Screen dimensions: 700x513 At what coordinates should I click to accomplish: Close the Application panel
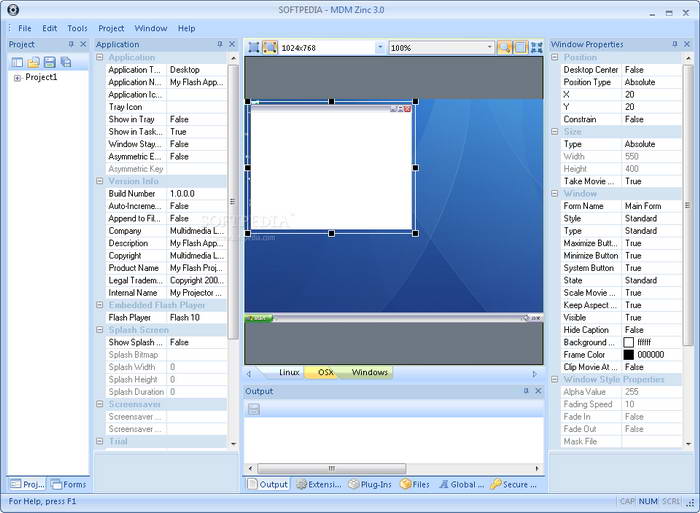232,44
